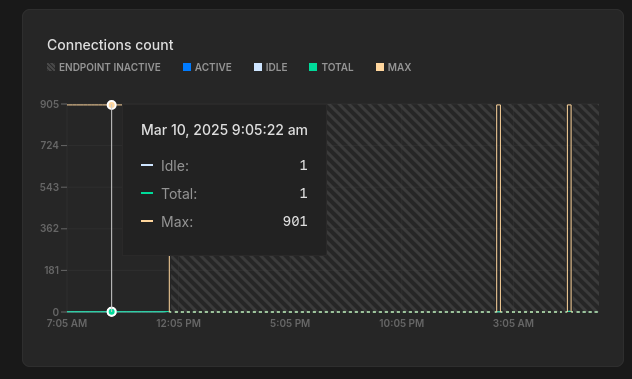Click the blue ACTIVE color swatch
This screenshot has height=379, width=632.
187,67
